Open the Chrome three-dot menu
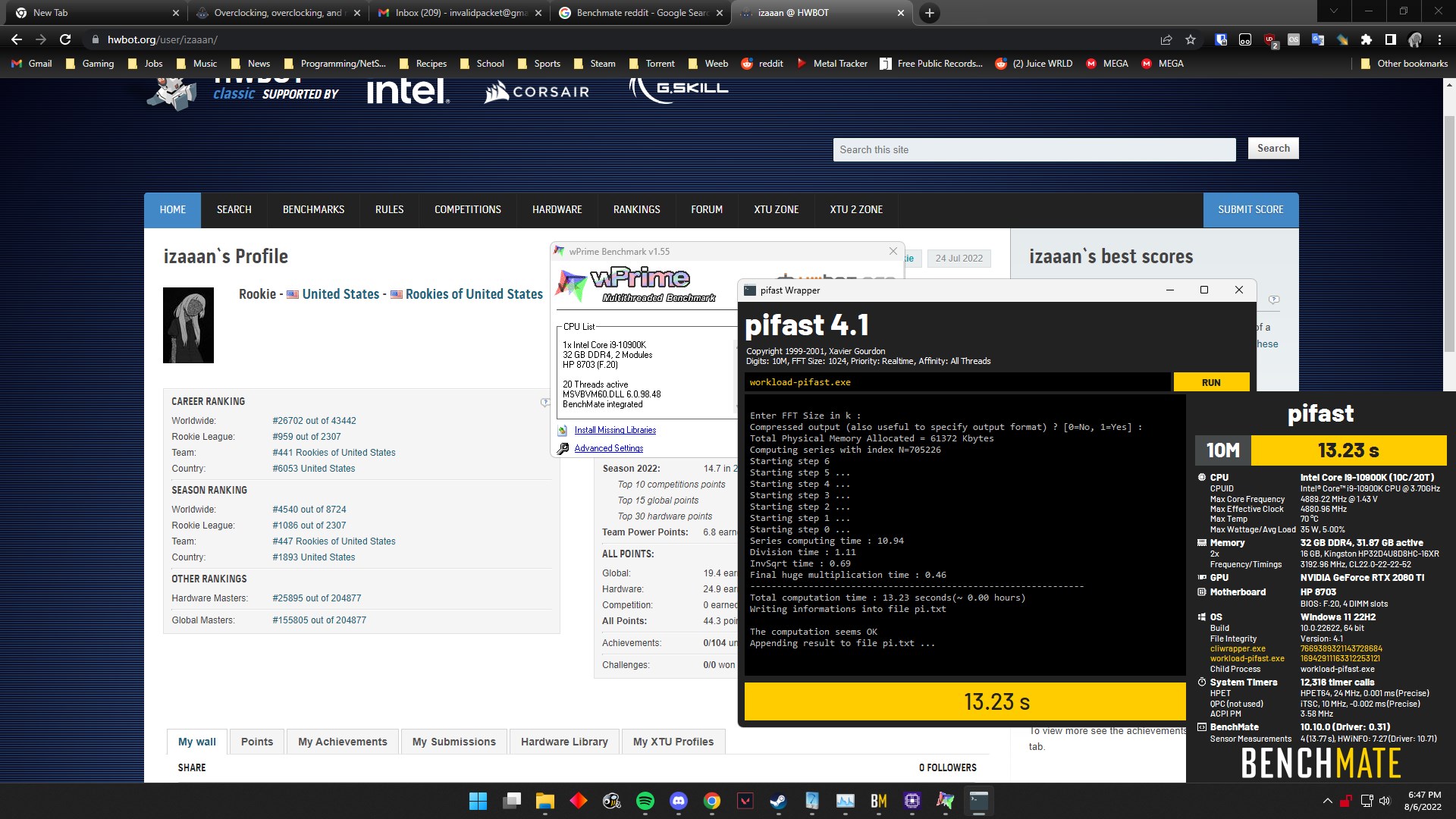 (x=1439, y=39)
